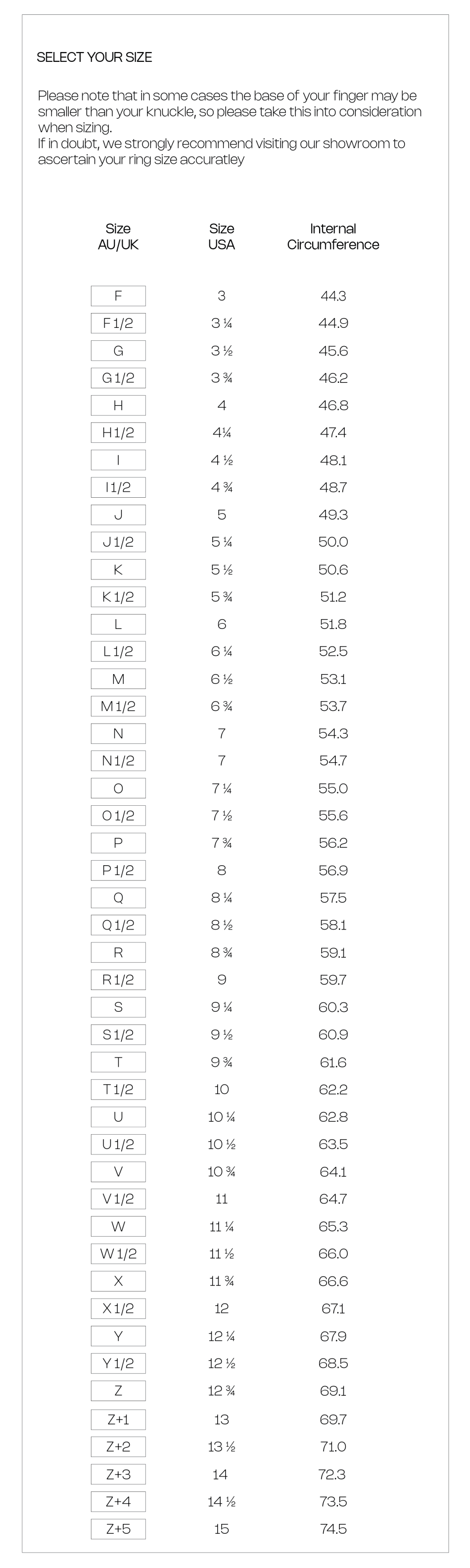
Task: Select size P 1/2 box
Action: coord(118,871)
